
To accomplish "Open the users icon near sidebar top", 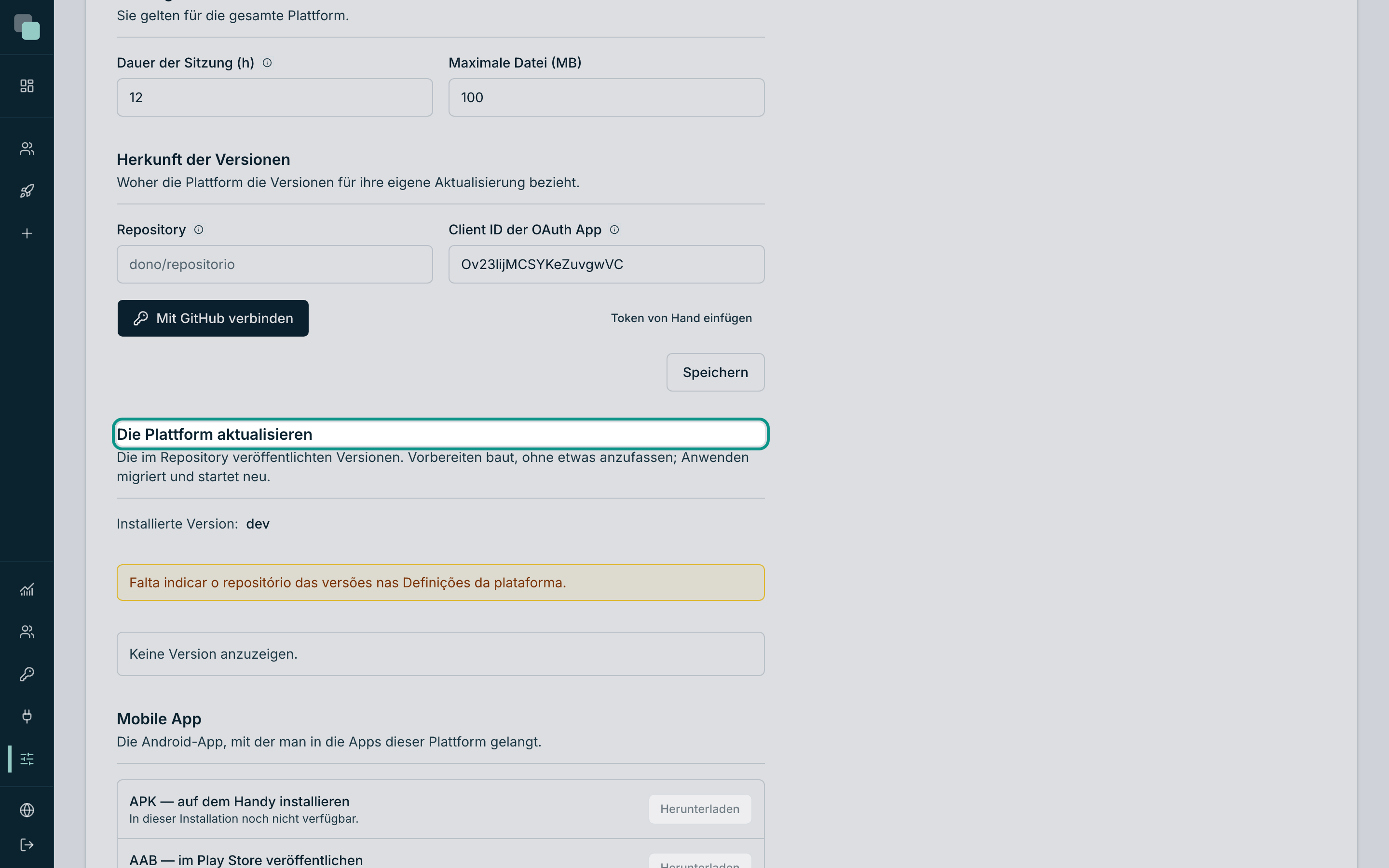I will coord(27,149).
